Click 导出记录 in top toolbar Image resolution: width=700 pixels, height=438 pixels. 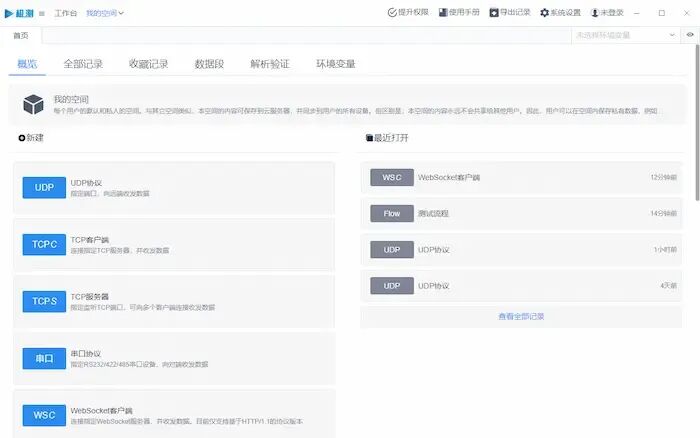(510, 13)
